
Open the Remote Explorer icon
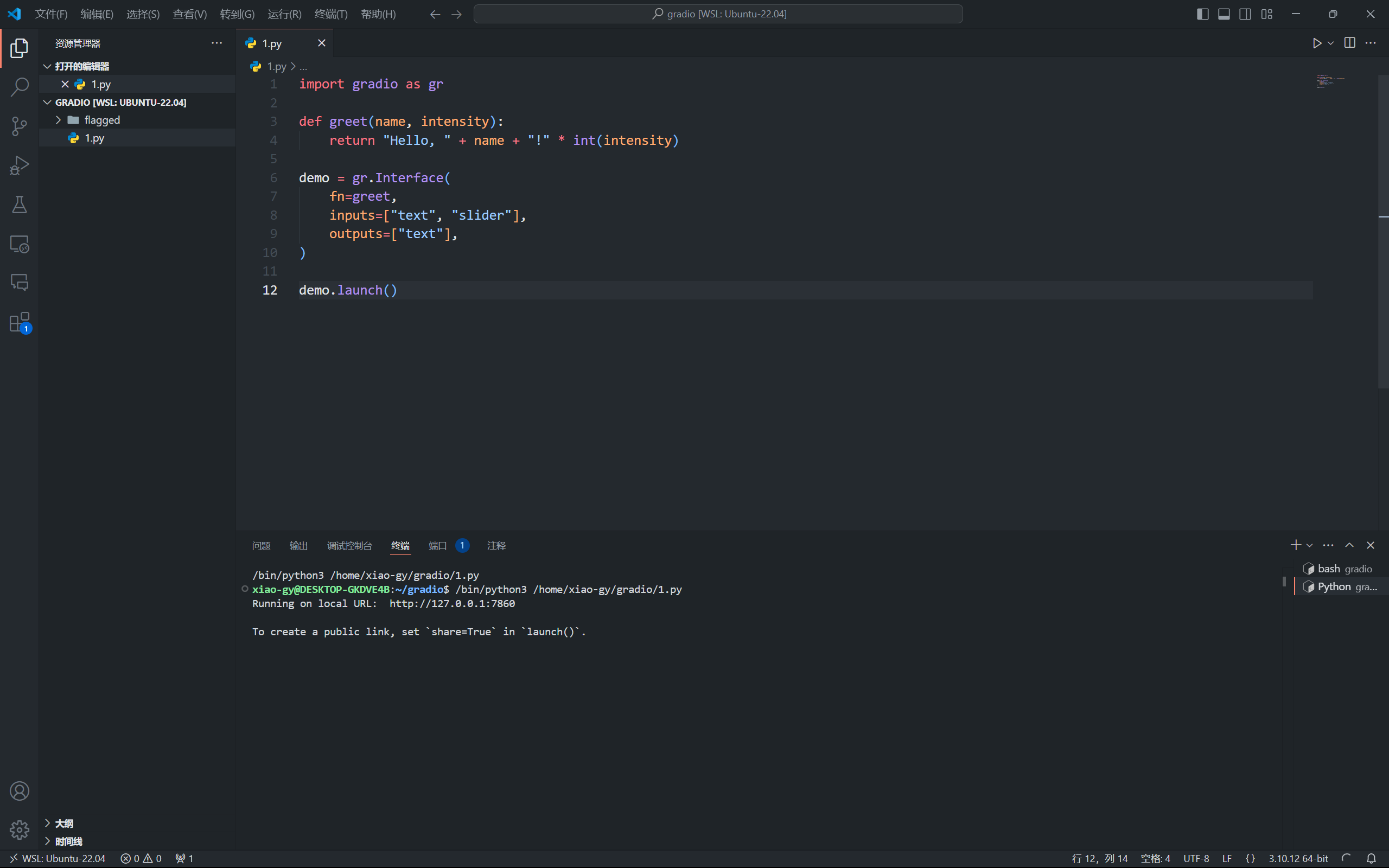point(19,244)
